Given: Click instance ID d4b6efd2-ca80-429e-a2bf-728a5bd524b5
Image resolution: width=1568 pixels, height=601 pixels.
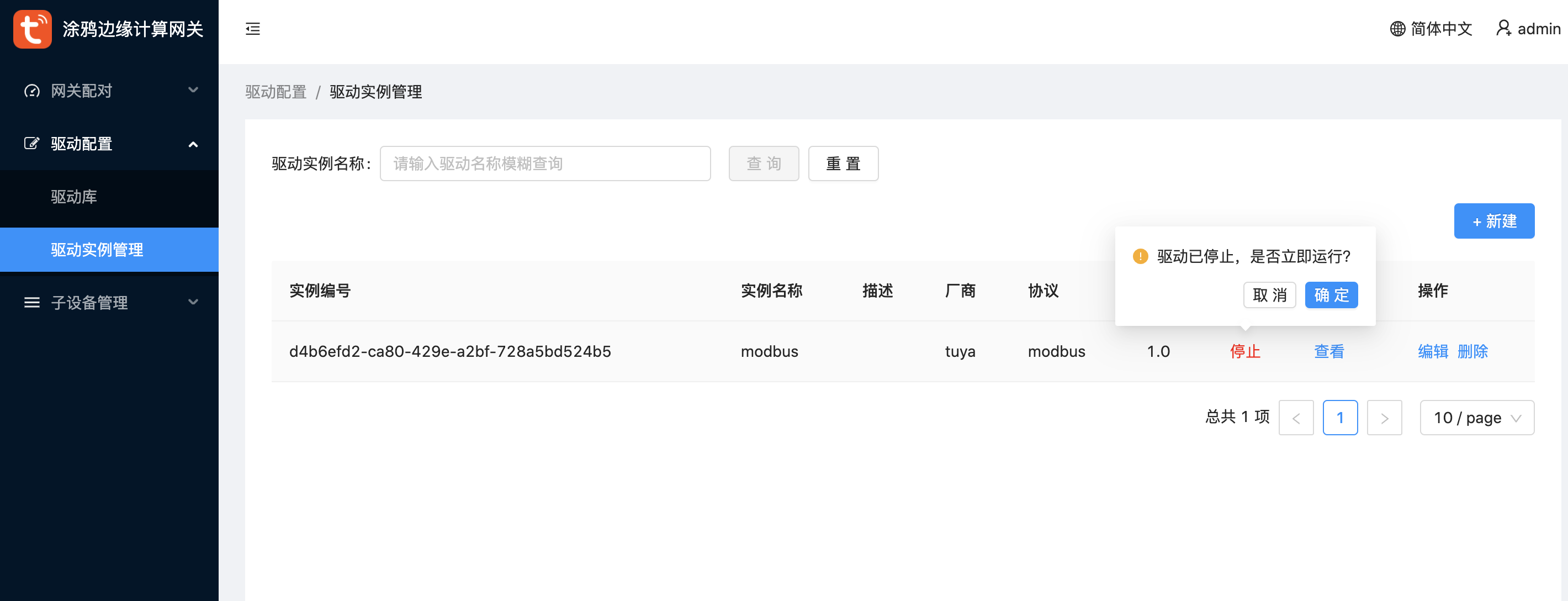Looking at the screenshot, I should [450, 351].
